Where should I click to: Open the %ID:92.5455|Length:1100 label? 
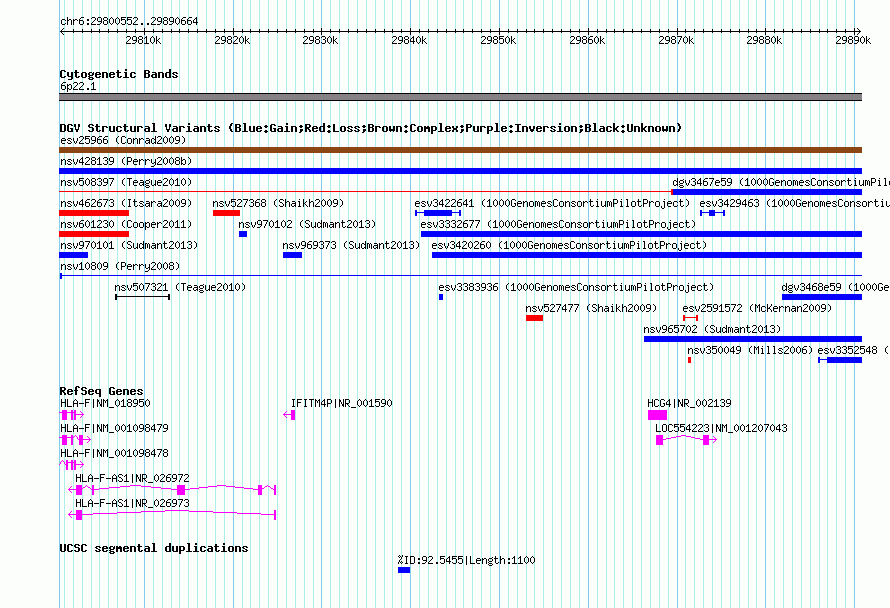pyautogui.click(x=467, y=560)
